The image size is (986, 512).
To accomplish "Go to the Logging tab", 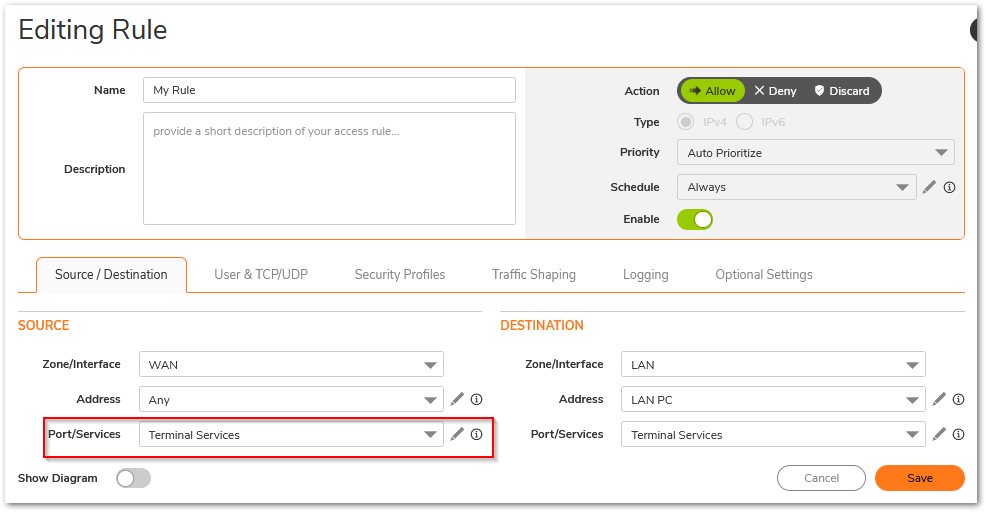I will [x=646, y=275].
